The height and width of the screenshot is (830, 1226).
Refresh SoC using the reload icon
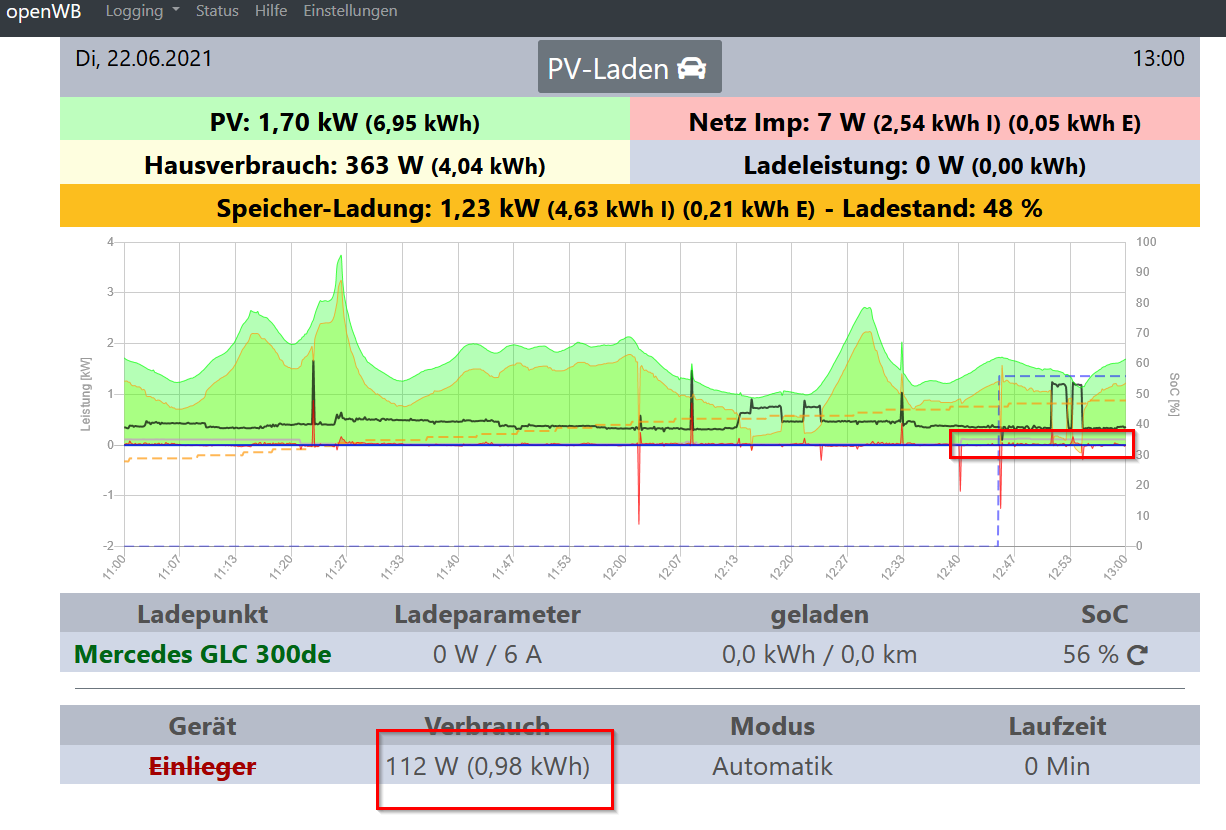tap(1137, 656)
